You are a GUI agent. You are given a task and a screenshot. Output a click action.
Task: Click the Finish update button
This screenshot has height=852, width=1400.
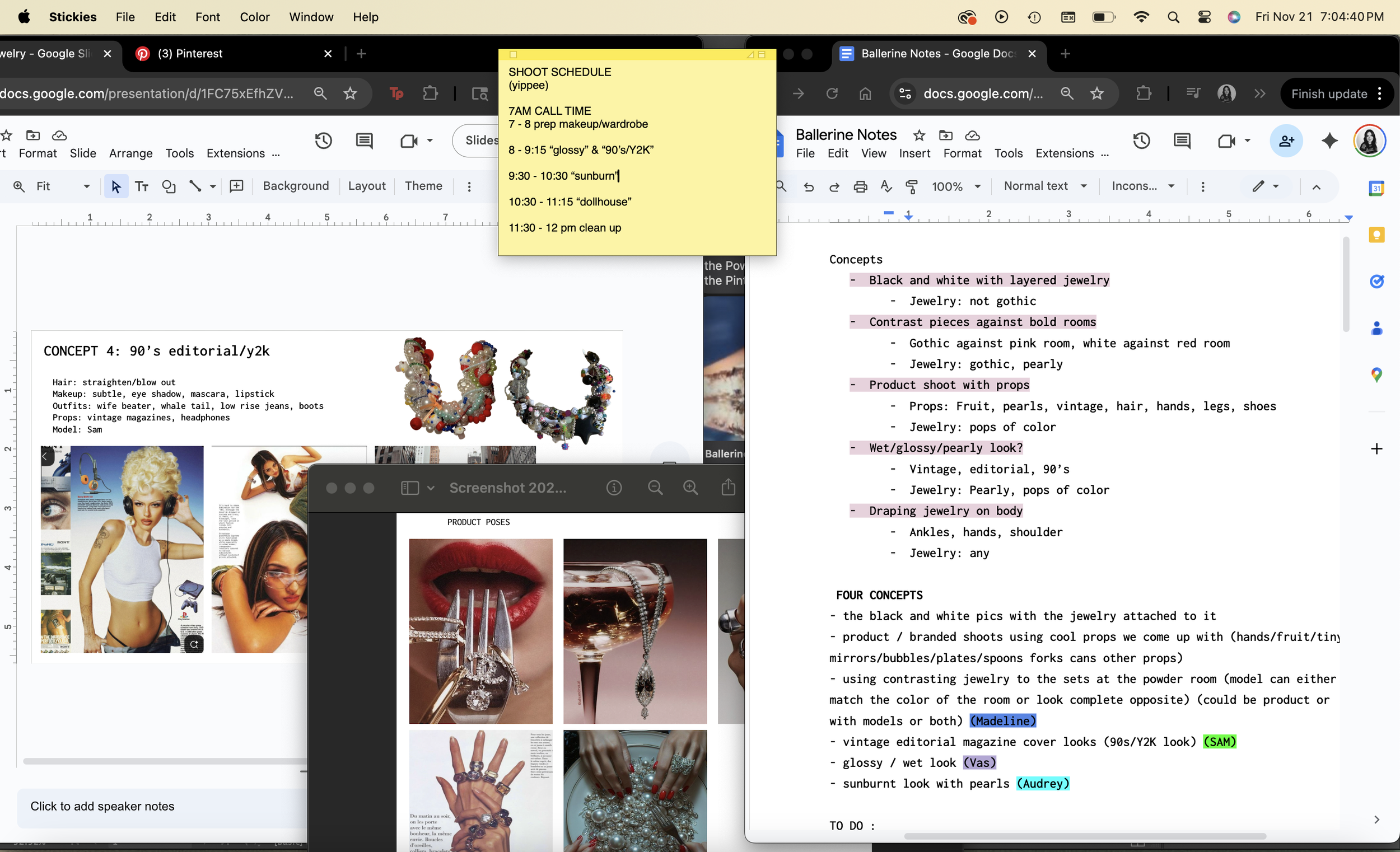1329,93
